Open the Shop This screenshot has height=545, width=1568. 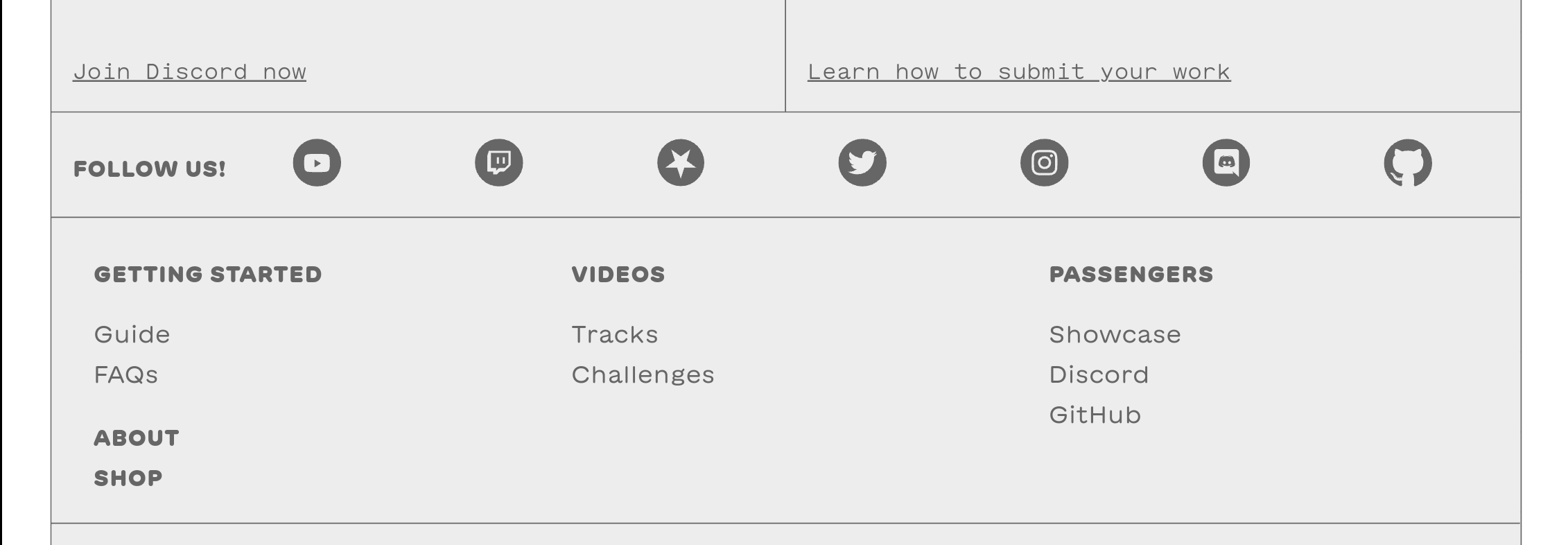[x=128, y=478]
